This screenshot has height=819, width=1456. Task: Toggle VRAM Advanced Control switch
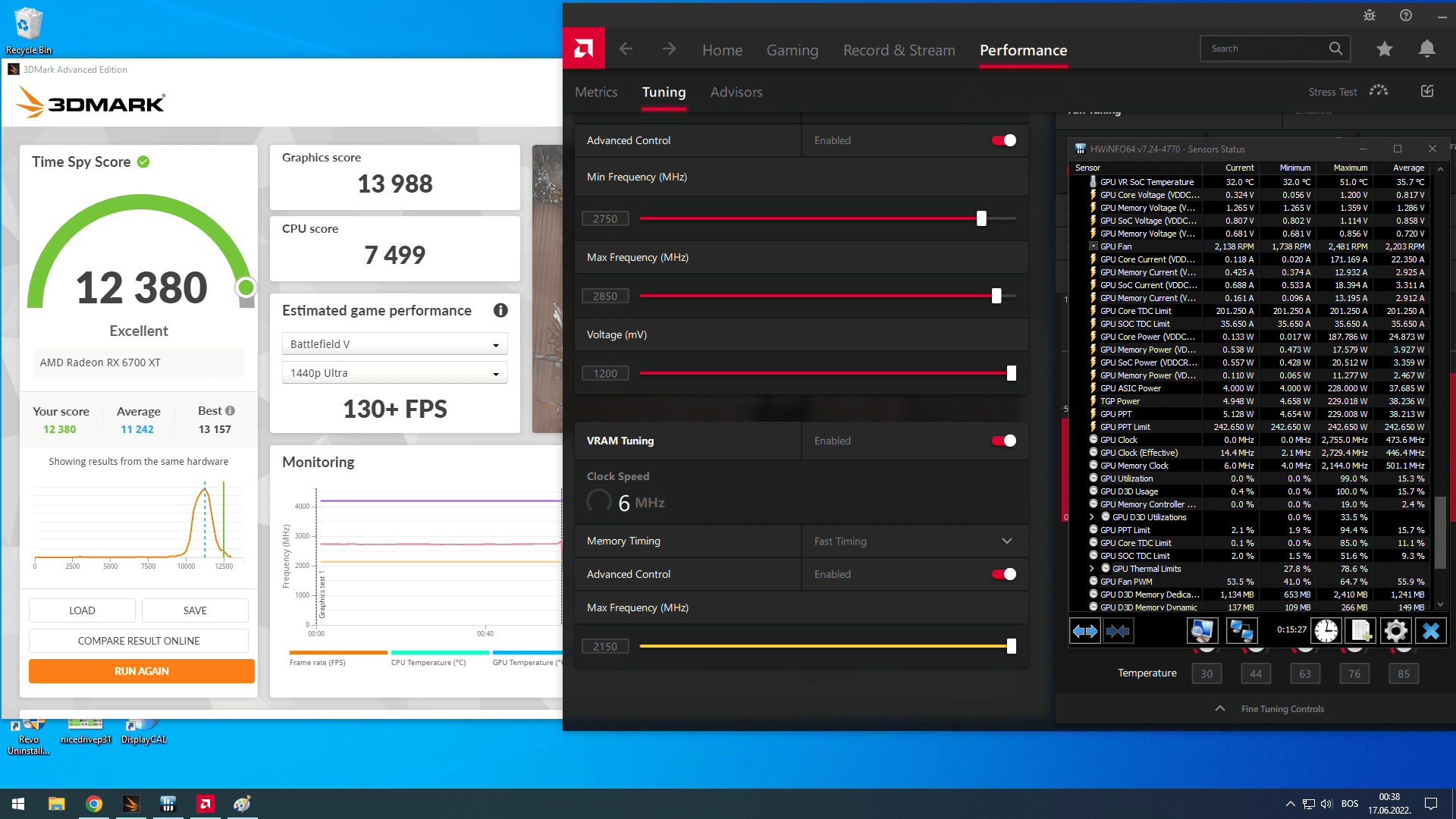(x=1004, y=574)
